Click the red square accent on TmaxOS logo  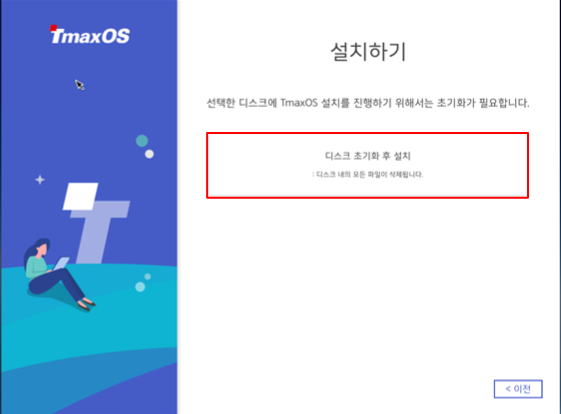[x=54, y=28]
